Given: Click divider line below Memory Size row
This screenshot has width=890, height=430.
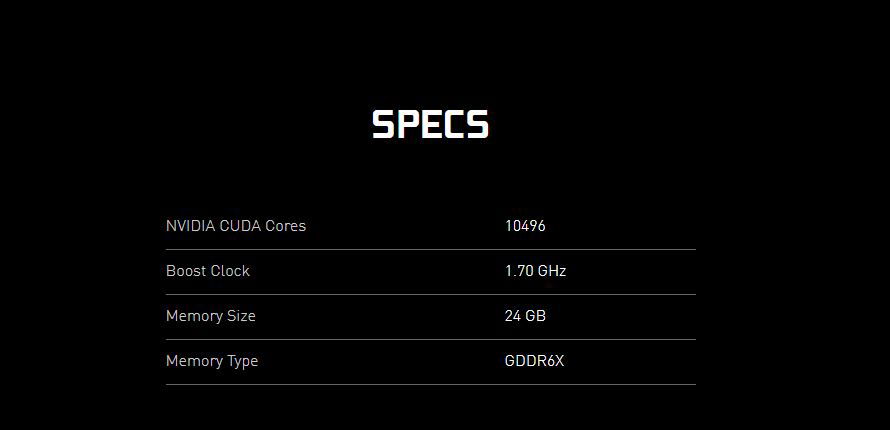Looking at the screenshot, I should click(x=430, y=339).
